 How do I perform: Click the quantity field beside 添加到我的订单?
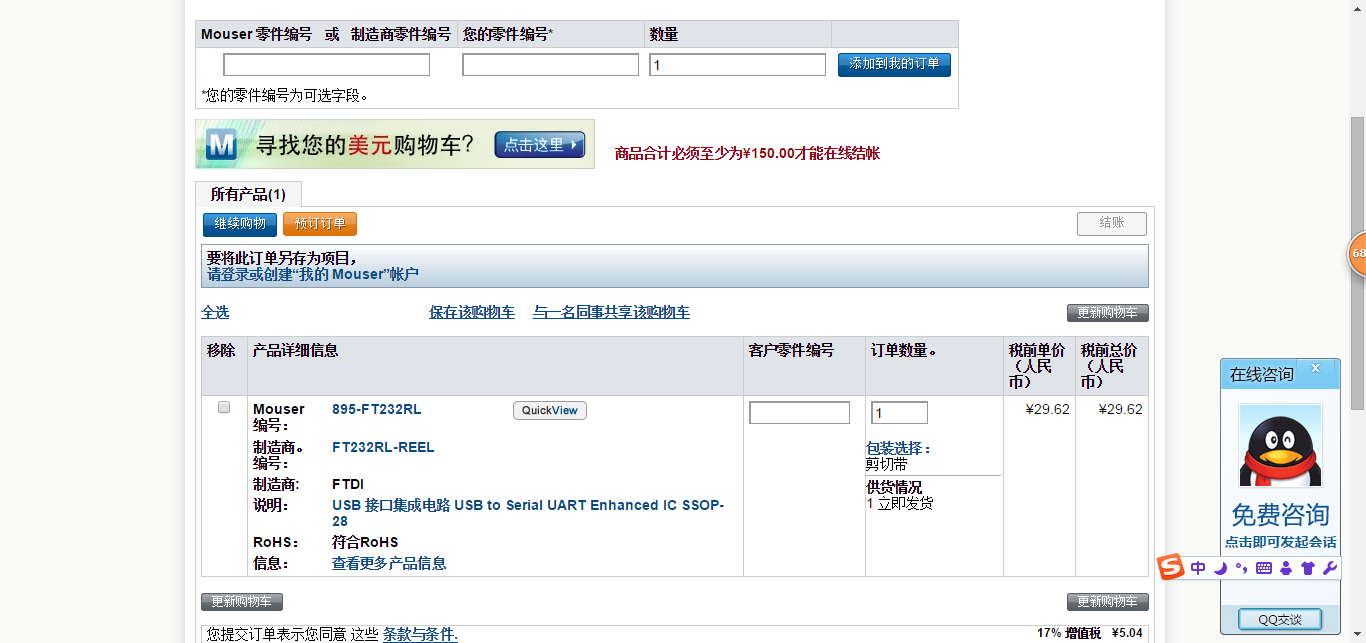point(737,65)
